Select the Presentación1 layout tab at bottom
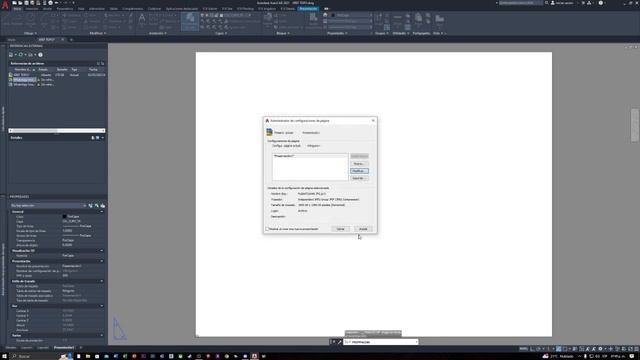 coord(64,348)
